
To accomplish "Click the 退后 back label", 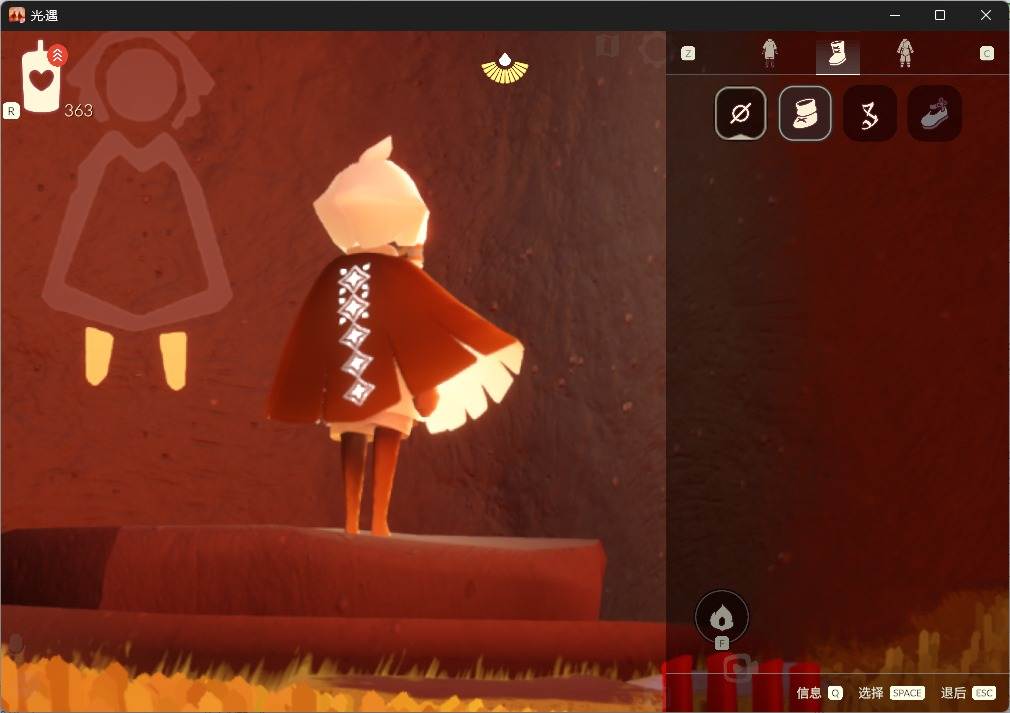I will pyautogui.click(x=953, y=693).
